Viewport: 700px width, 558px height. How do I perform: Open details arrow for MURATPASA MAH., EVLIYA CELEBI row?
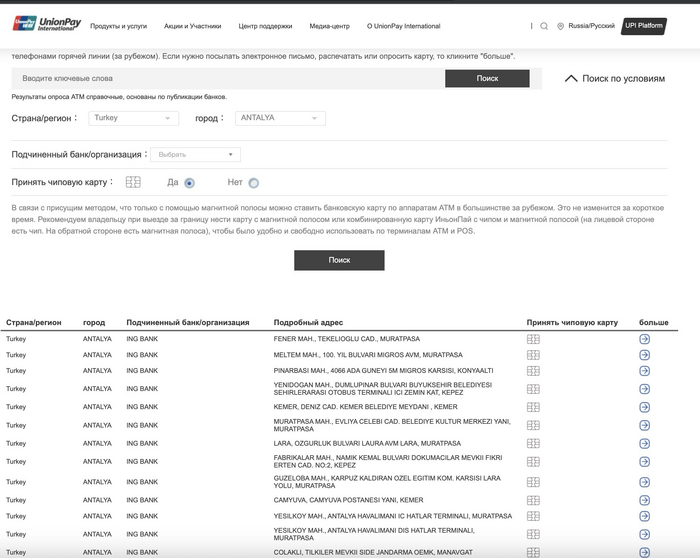coord(644,425)
